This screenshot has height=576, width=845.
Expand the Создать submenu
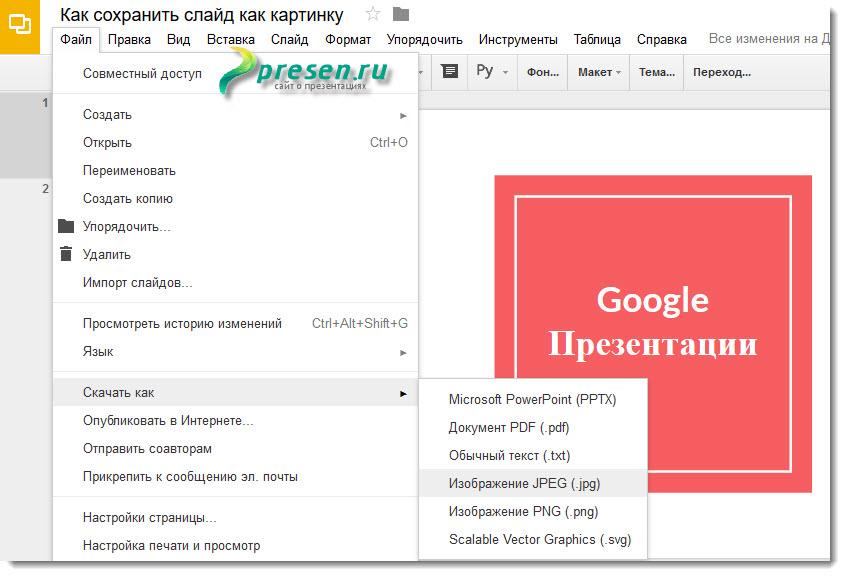(236, 115)
